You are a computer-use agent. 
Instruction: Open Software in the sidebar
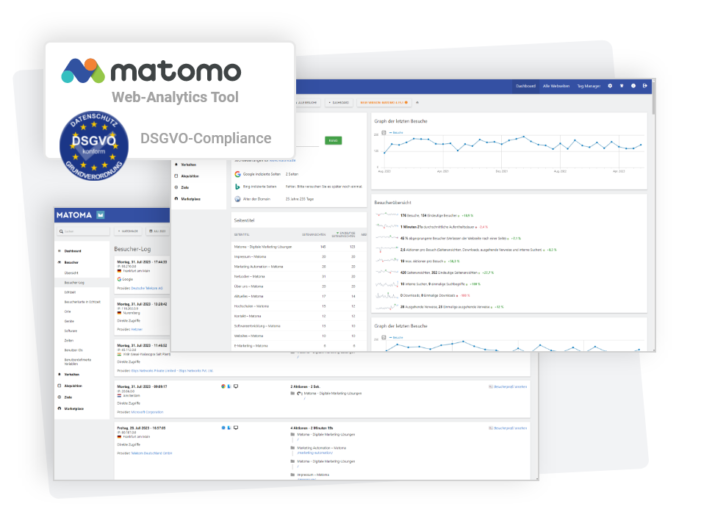(x=71, y=331)
